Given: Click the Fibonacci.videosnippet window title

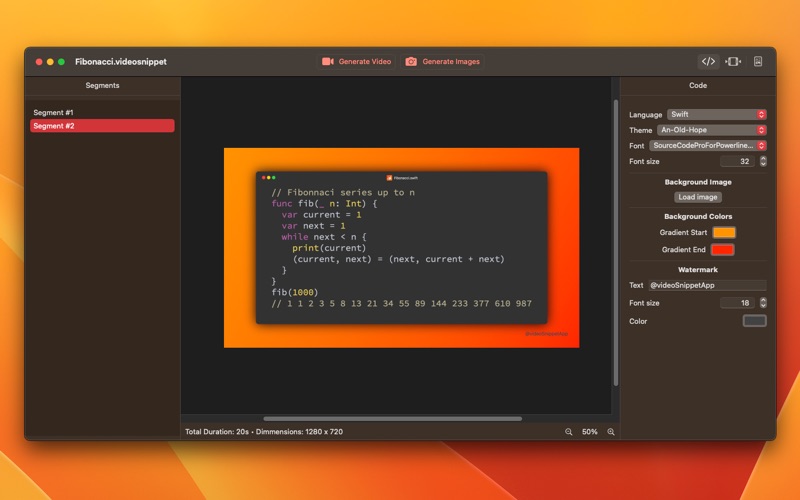Looking at the screenshot, I should 121,62.
